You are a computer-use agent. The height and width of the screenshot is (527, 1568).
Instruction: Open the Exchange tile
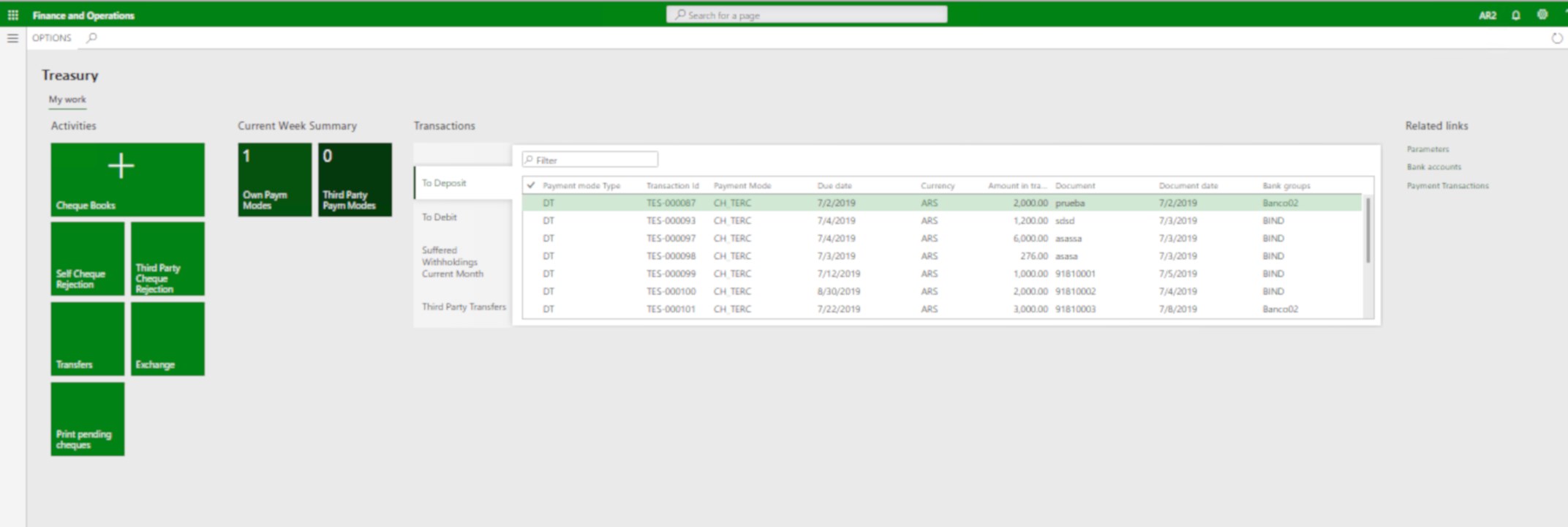[x=167, y=339]
